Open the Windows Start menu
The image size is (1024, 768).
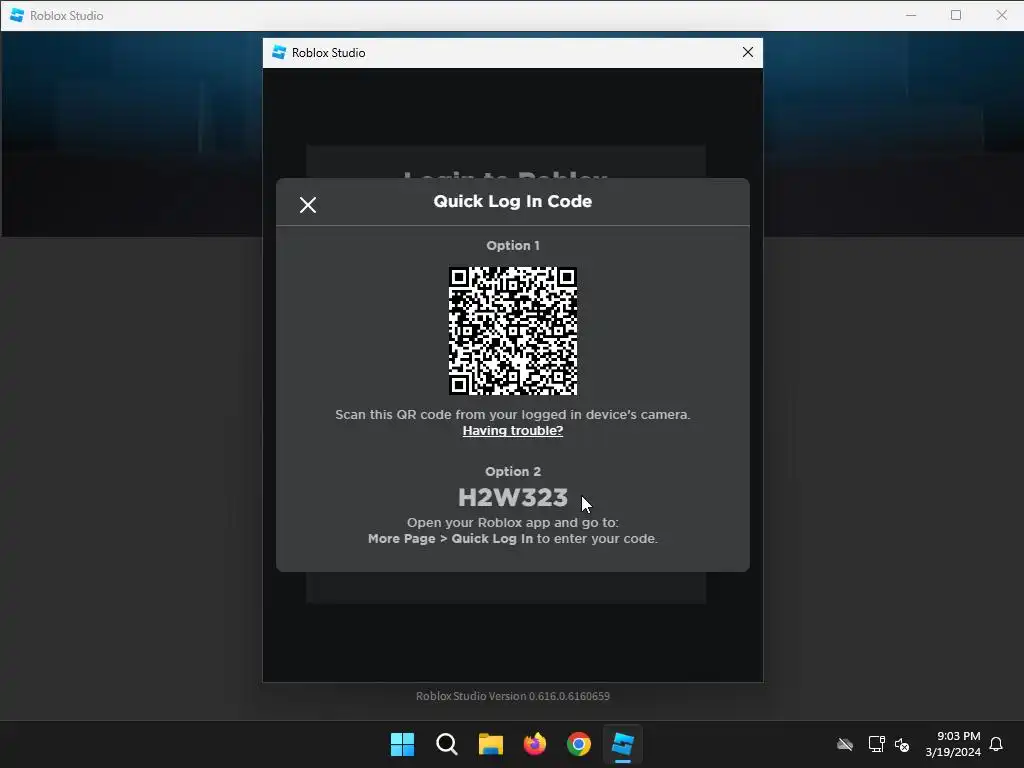click(402, 744)
